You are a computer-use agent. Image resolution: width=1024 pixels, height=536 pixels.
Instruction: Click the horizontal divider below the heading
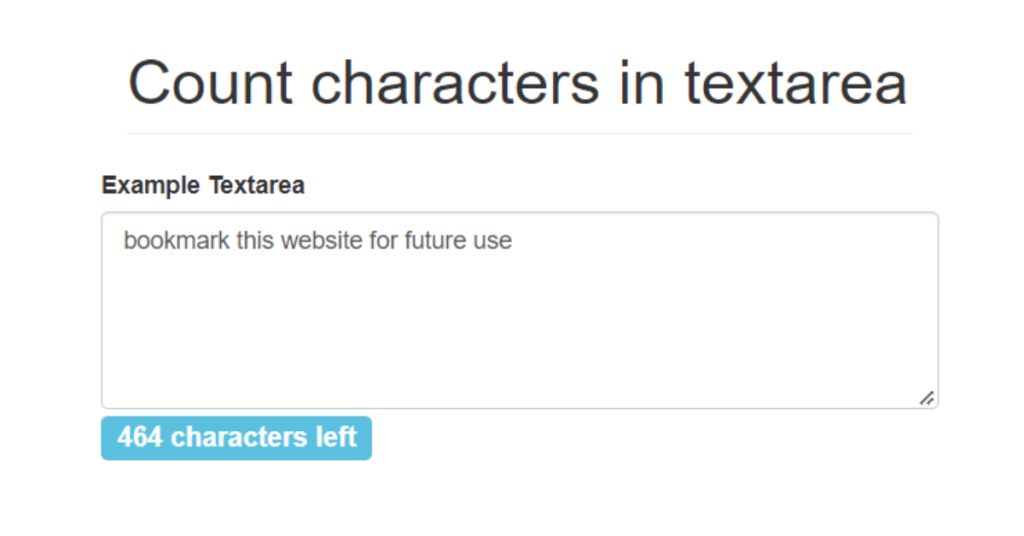coord(520,133)
